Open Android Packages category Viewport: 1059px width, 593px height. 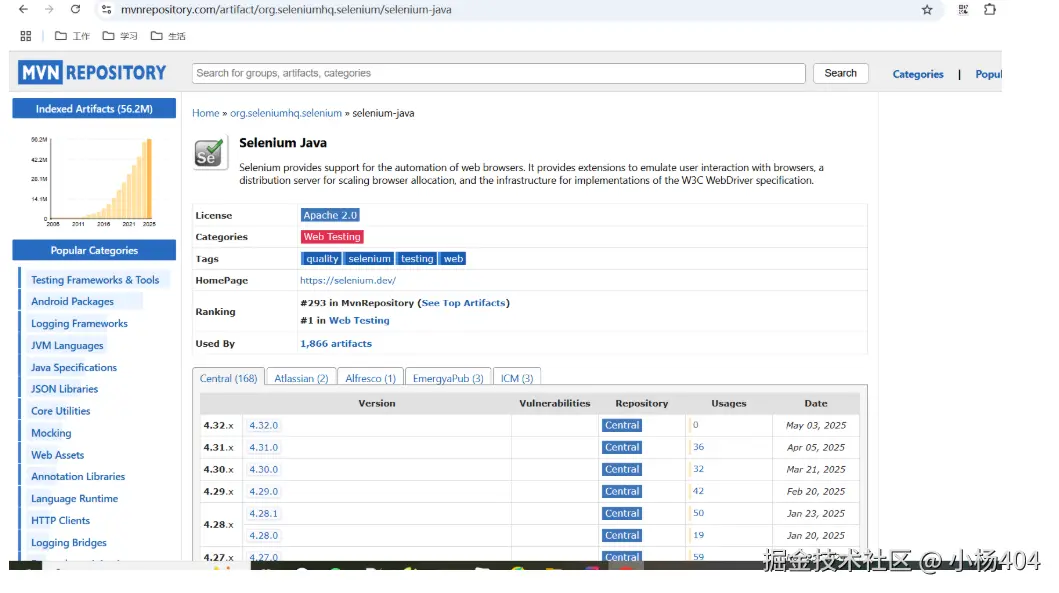pos(72,301)
